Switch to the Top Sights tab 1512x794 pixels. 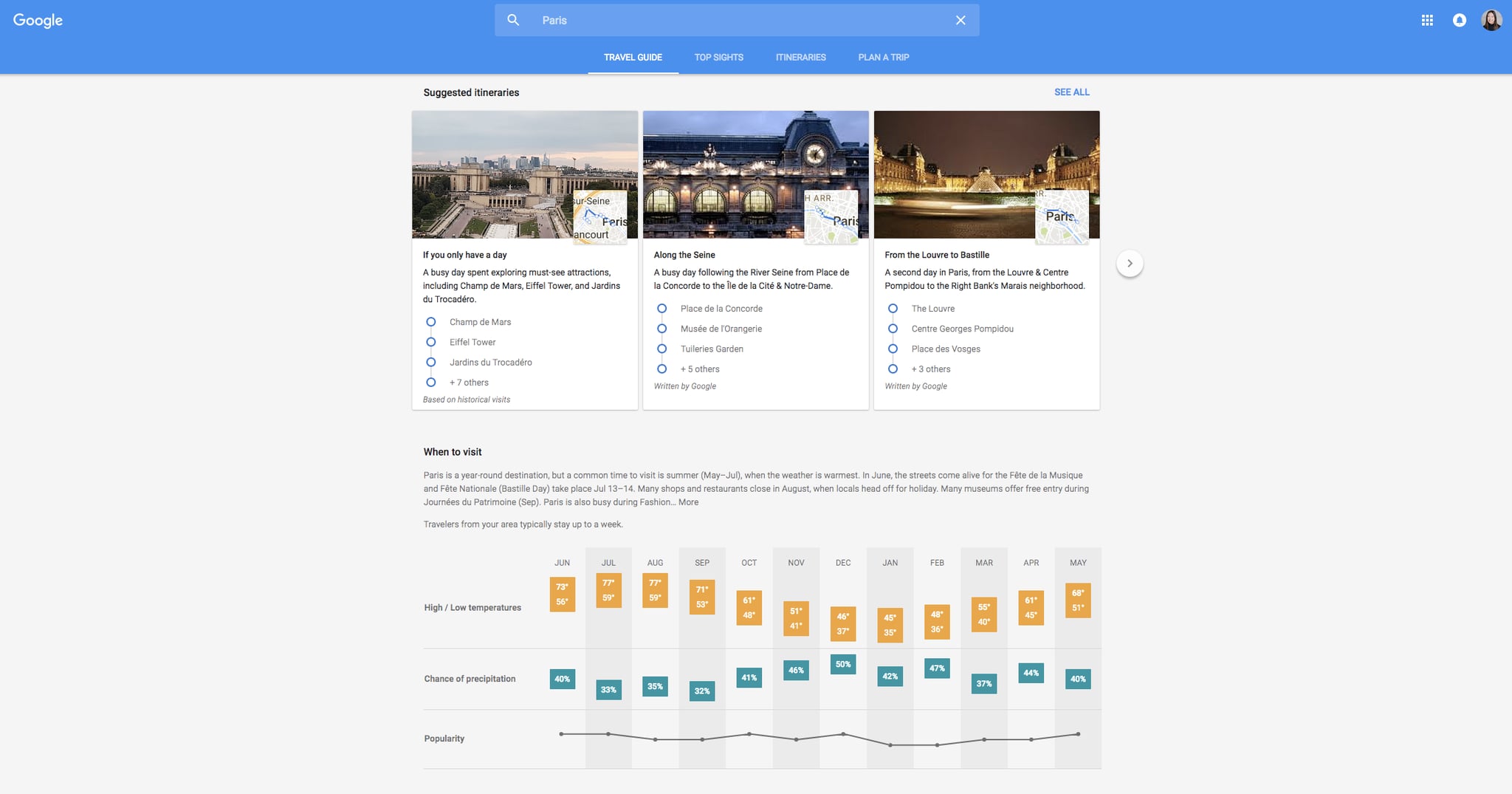(718, 57)
